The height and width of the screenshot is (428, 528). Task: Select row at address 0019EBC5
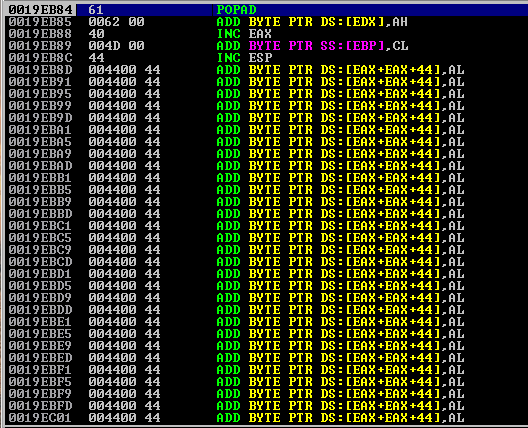[266, 238]
